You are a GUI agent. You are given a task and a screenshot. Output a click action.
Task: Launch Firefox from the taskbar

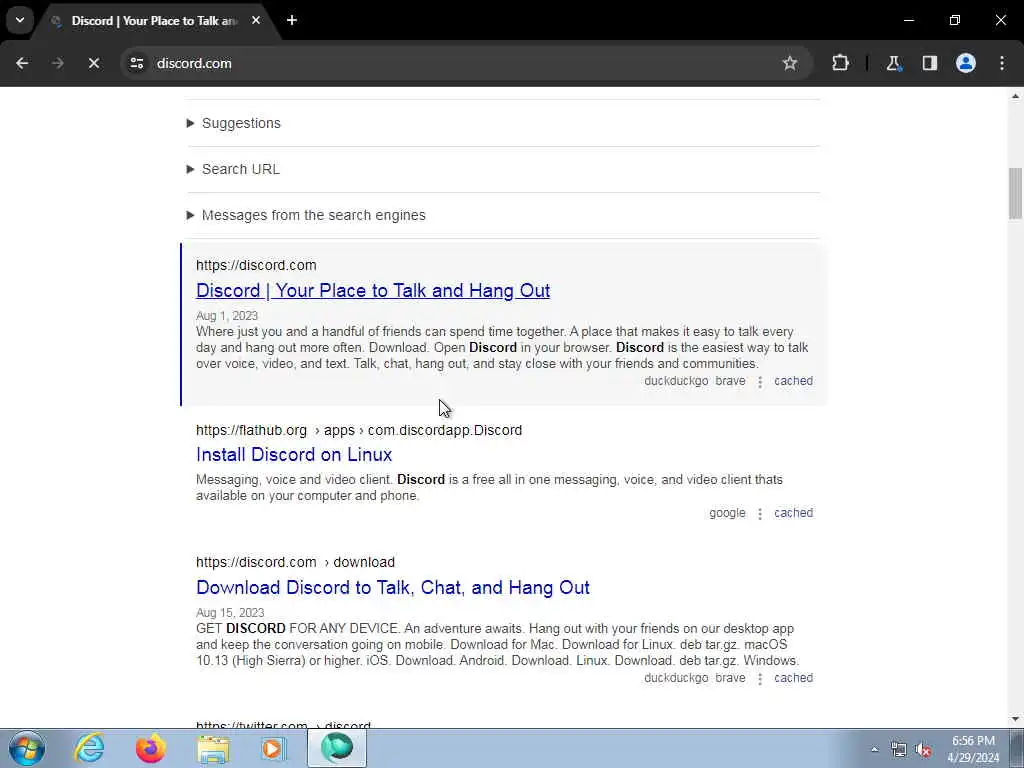[x=151, y=748]
